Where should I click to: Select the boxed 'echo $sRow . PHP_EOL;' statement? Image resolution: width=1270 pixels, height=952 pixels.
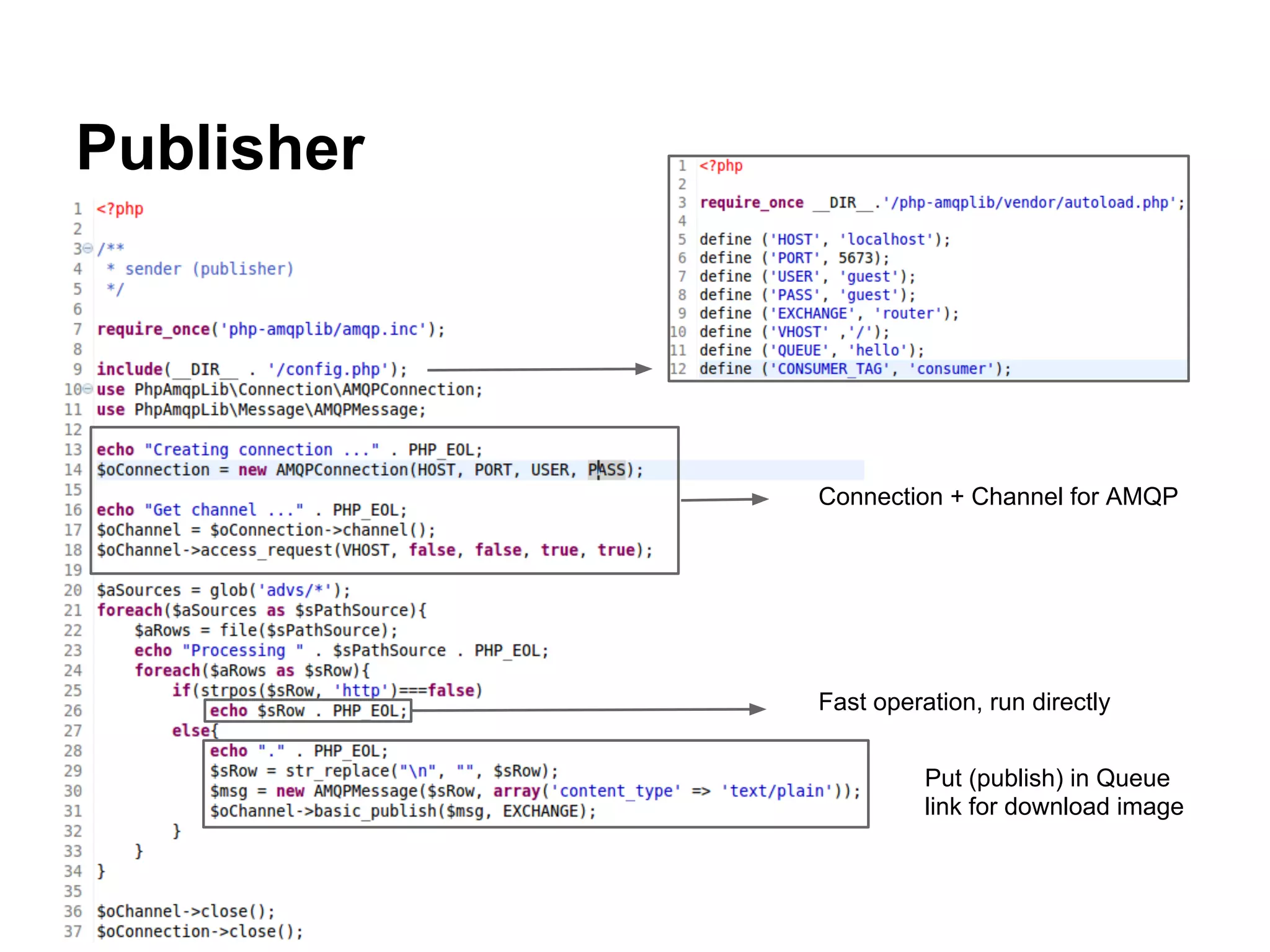point(308,711)
